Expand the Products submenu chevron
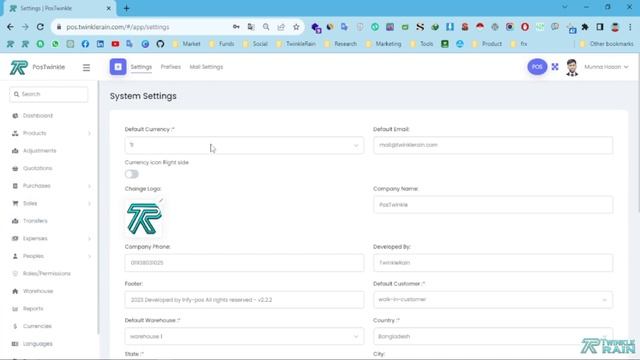This screenshot has width=640, height=360. [89, 133]
